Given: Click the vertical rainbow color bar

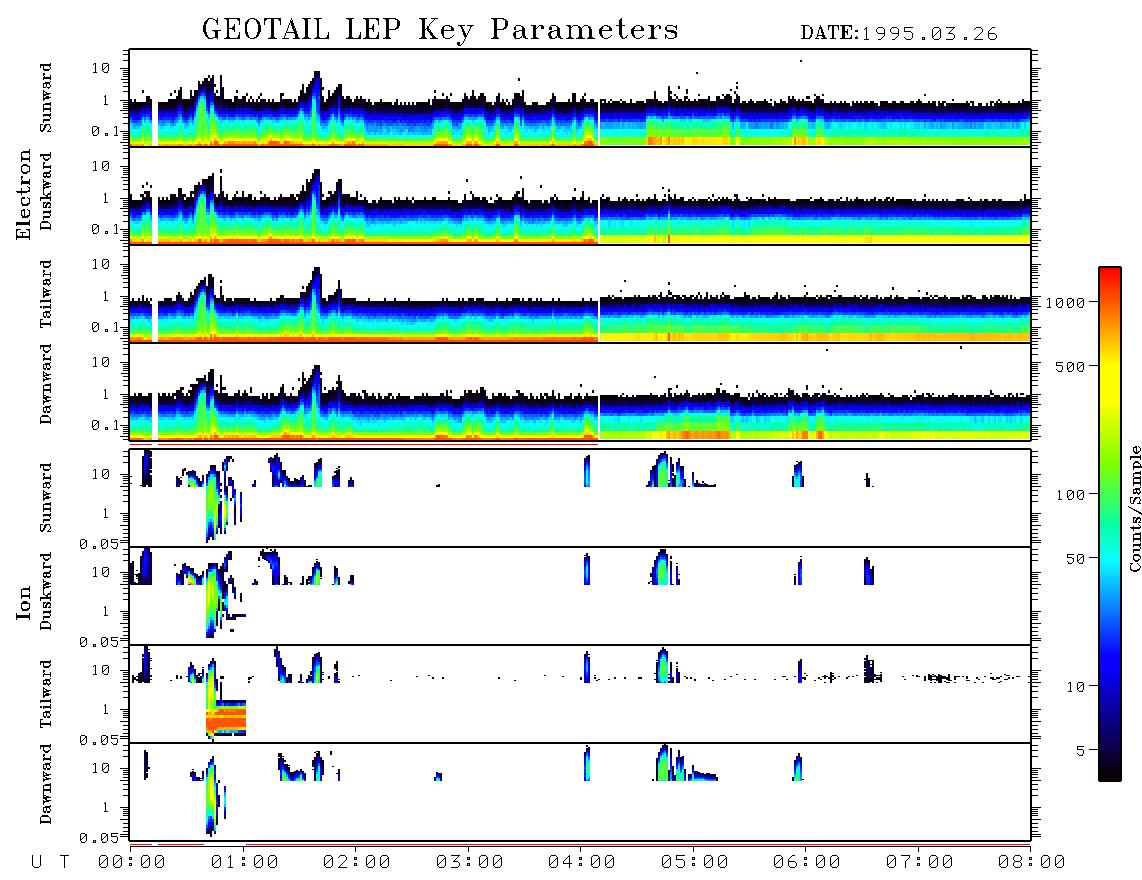Looking at the screenshot, I should (1110, 524).
